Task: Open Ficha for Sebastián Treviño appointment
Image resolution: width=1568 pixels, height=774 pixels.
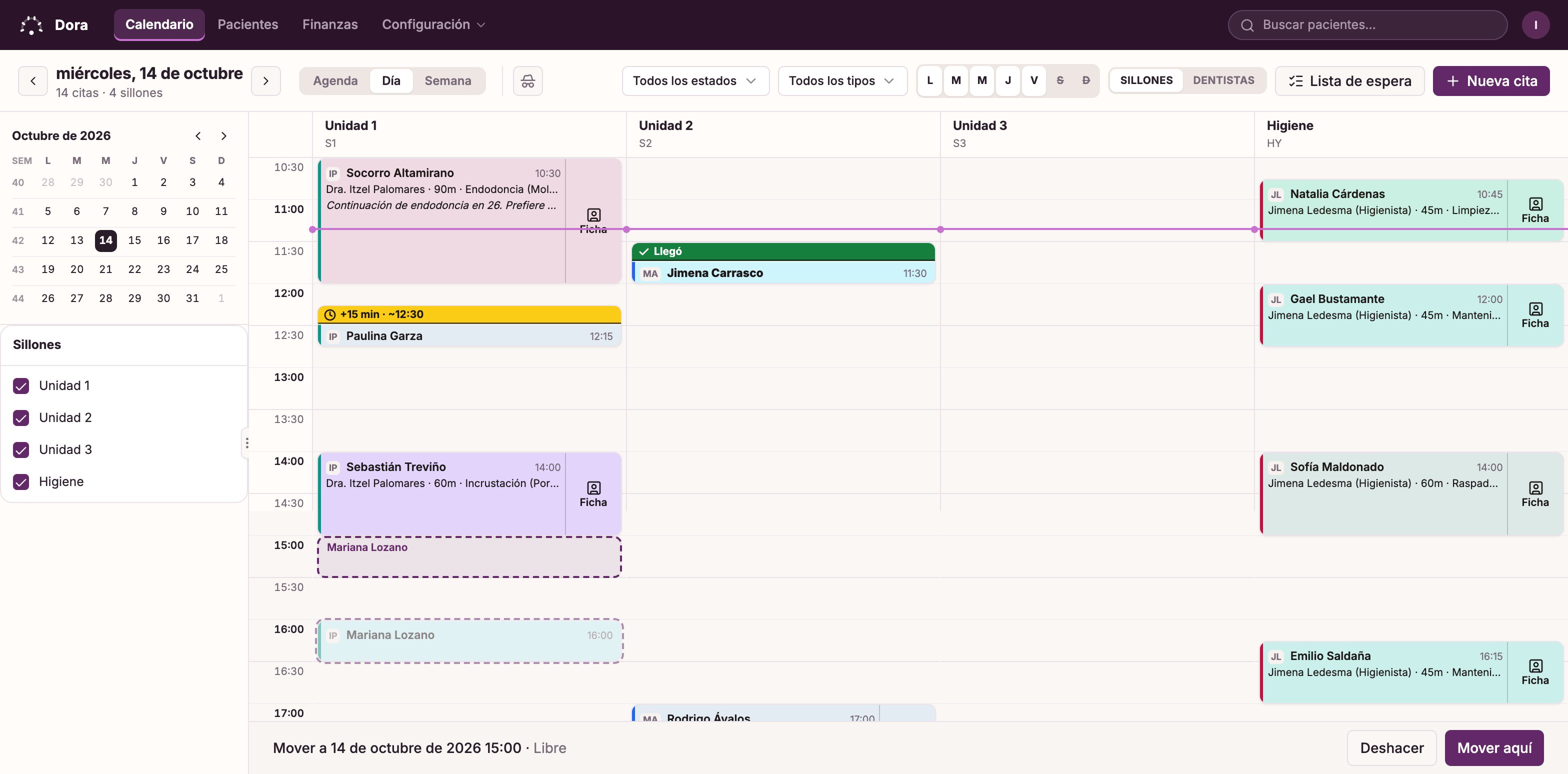Action: tap(593, 494)
